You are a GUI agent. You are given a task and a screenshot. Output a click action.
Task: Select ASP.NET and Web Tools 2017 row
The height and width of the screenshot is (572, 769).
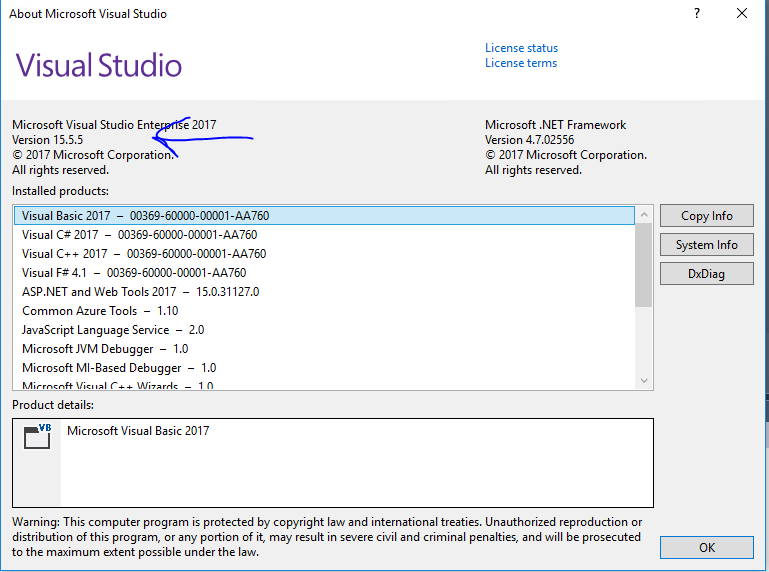(x=324, y=292)
